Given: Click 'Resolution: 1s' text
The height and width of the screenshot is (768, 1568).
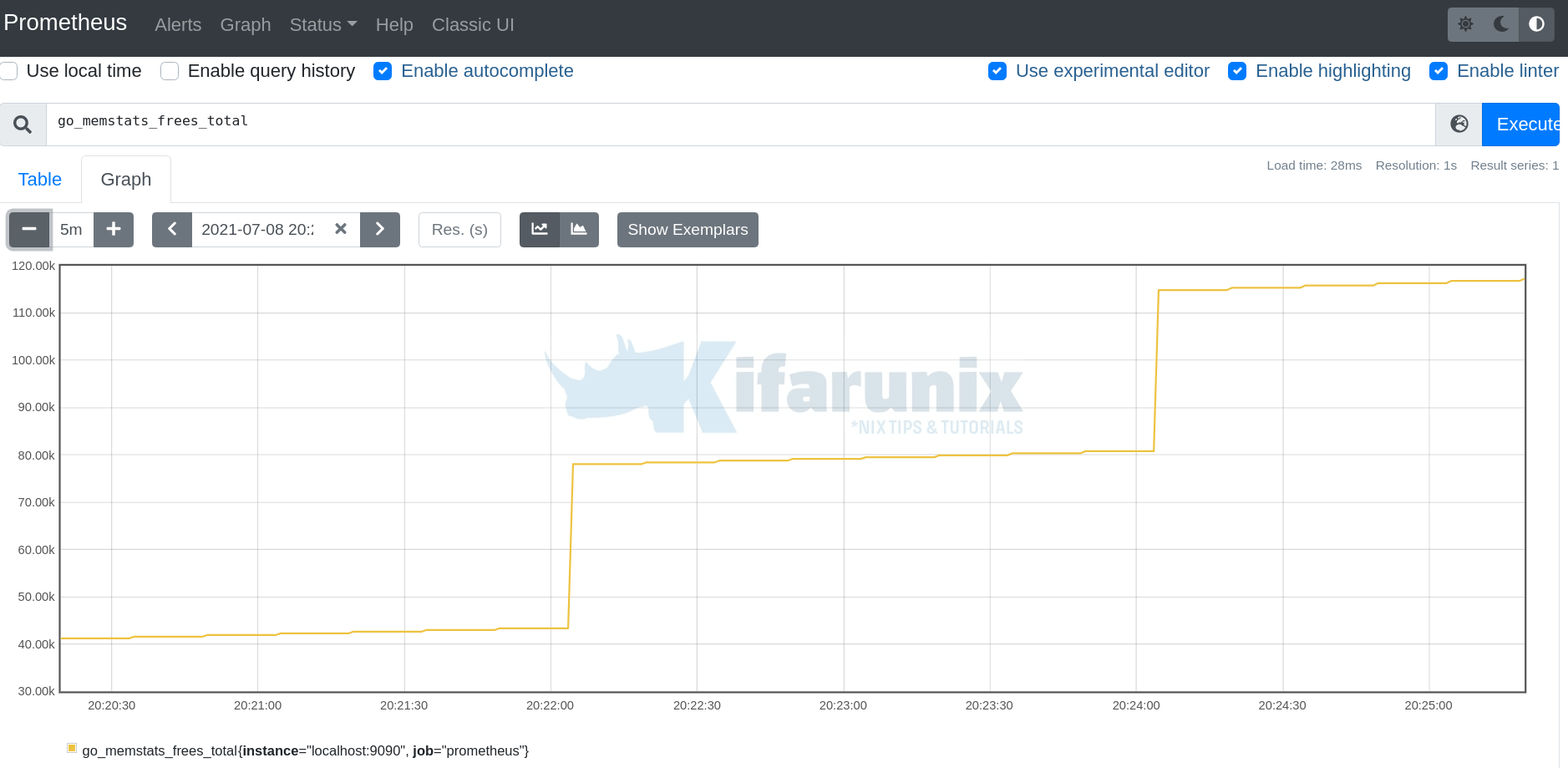Looking at the screenshot, I should 1416,165.
